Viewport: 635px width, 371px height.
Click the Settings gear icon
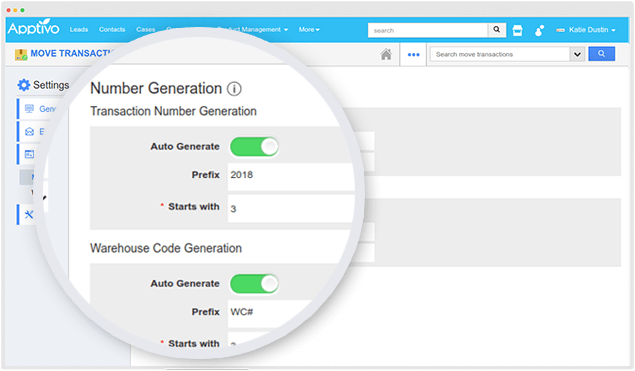(x=23, y=85)
